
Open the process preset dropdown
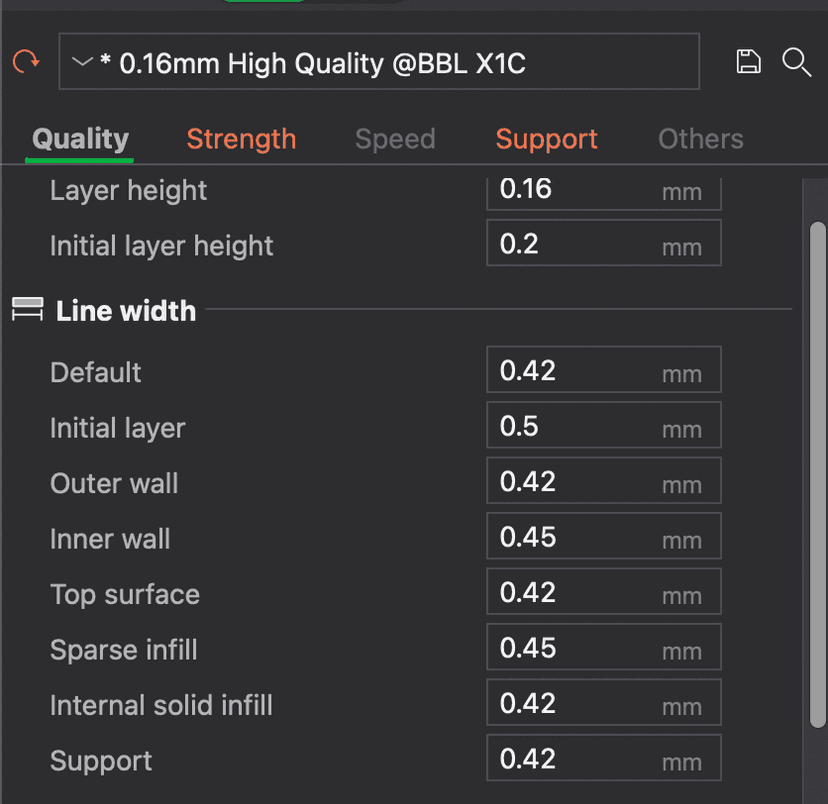click(x=378, y=64)
